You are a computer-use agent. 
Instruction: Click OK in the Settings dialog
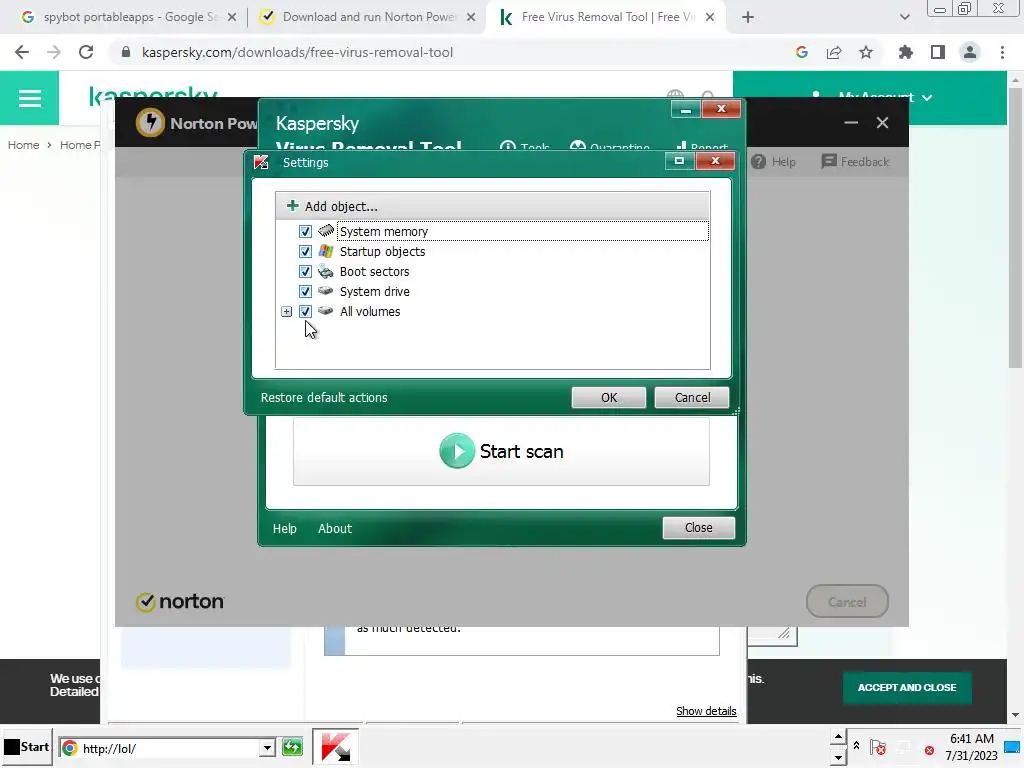[609, 397]
